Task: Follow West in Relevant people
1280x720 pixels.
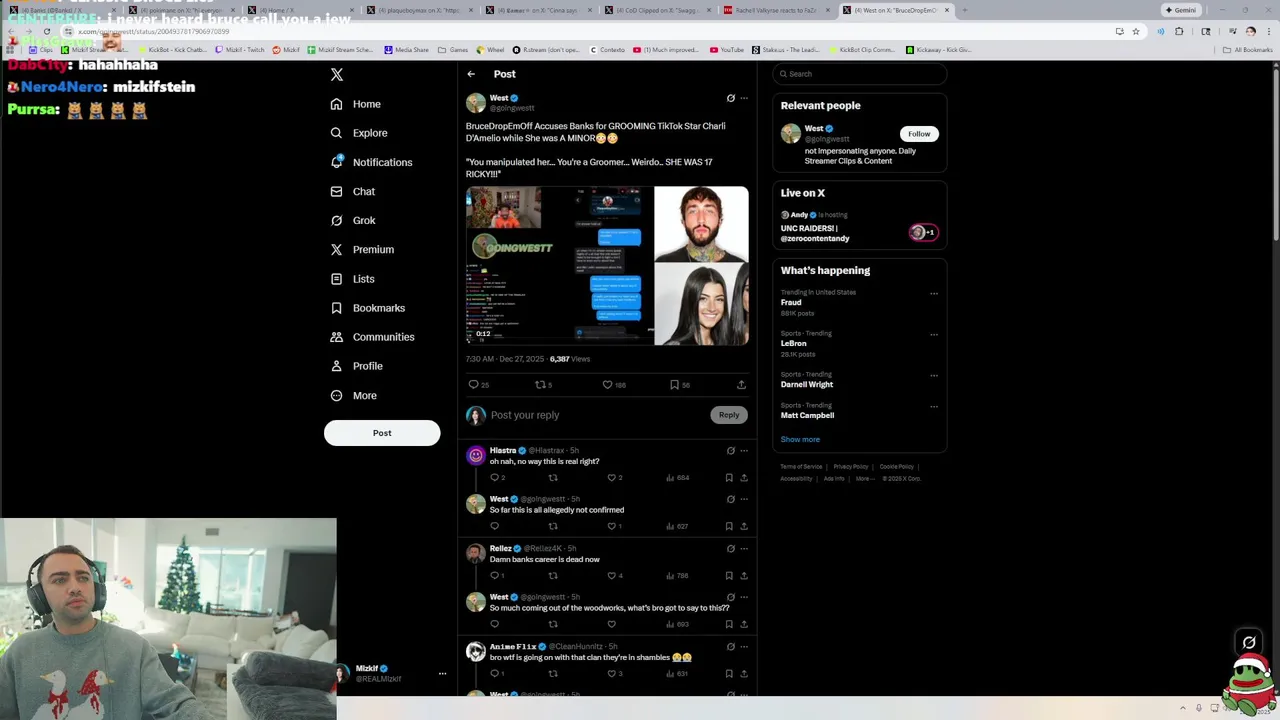Action: pyautogui.click(x=919, y=134)
